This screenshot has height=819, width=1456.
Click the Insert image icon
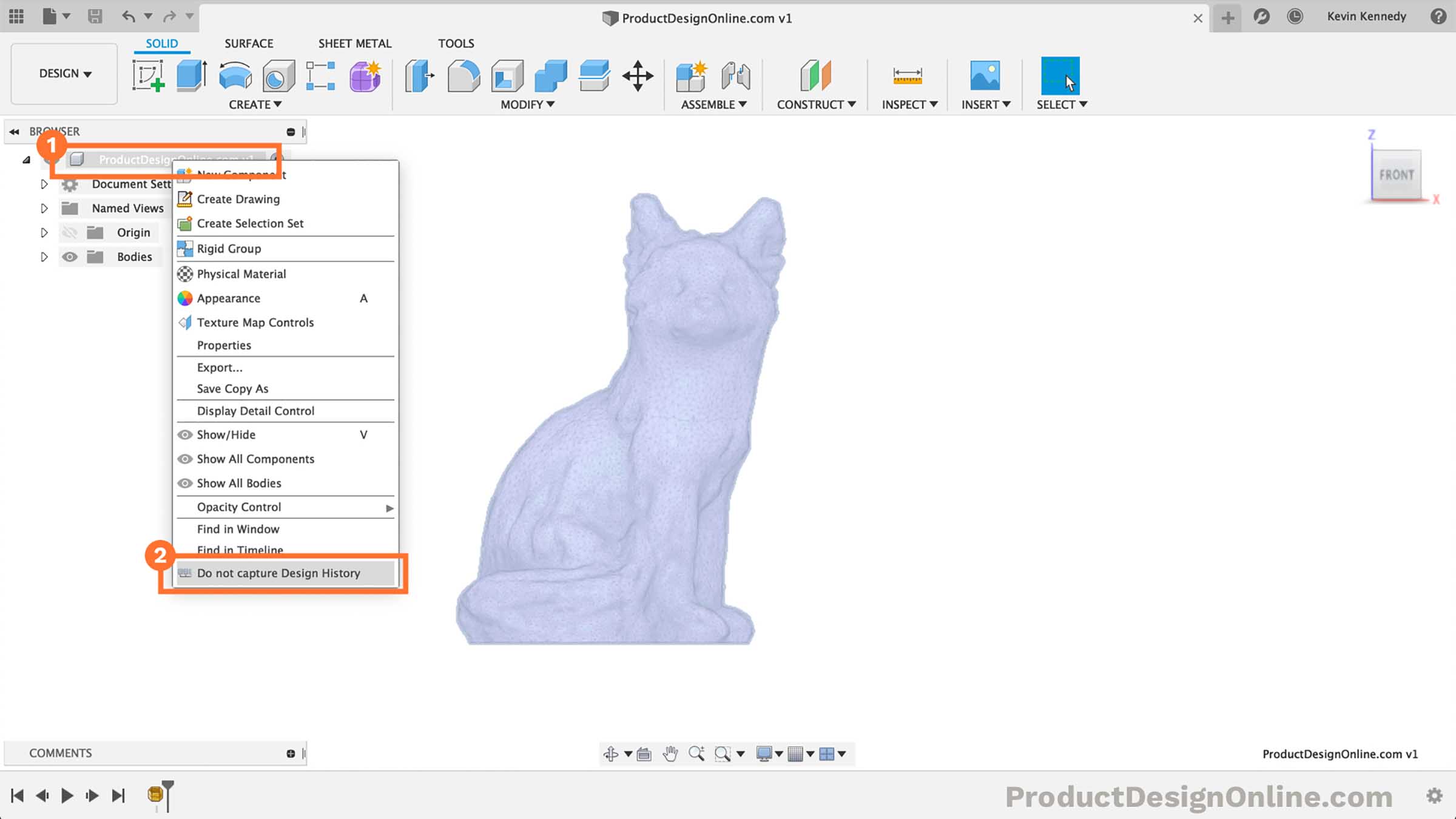[985, 76]
